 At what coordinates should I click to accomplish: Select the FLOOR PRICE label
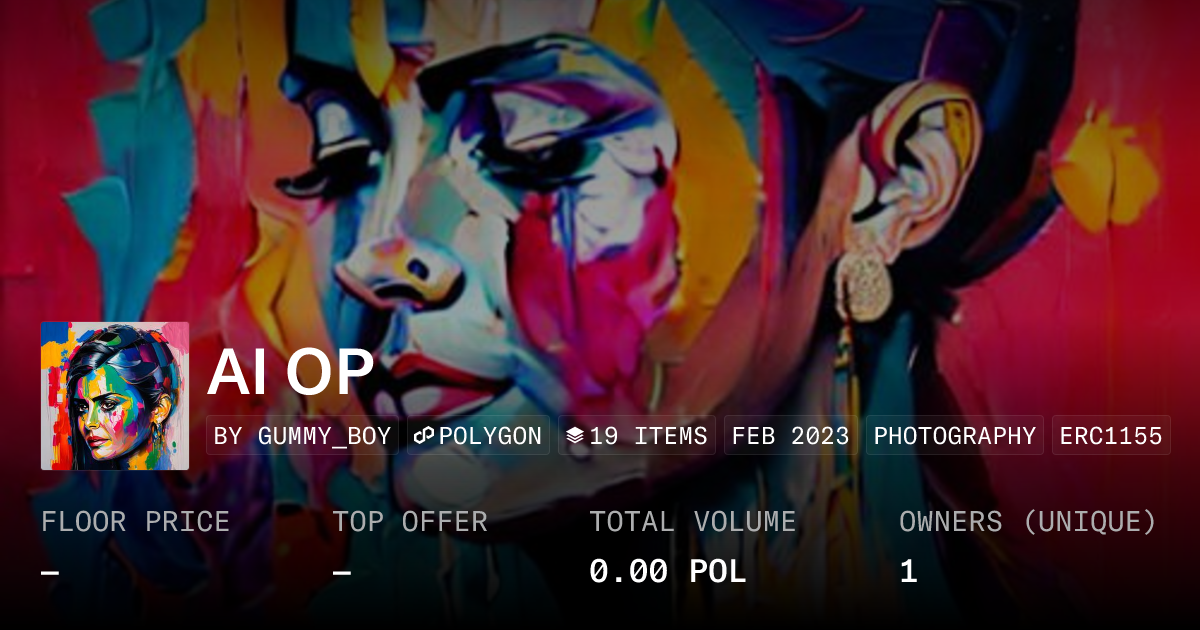point(135,522)
